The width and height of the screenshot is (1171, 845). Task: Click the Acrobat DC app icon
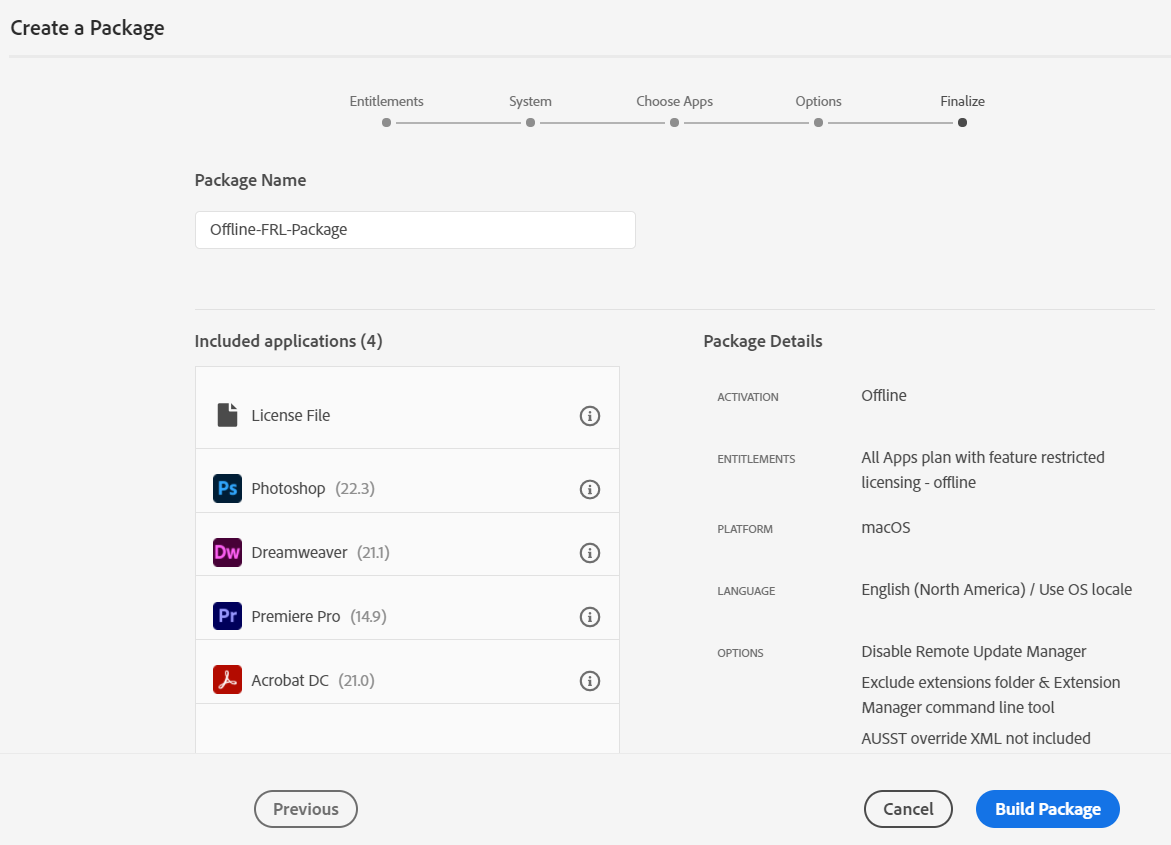pos(227,680)
